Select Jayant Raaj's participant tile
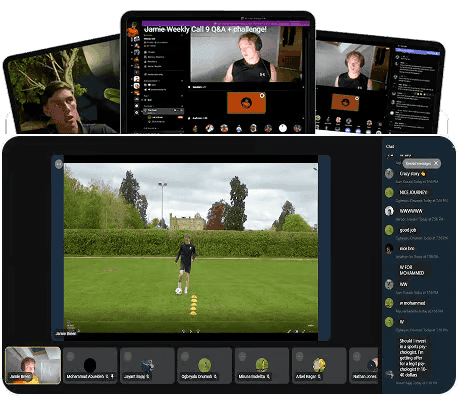The width and height of the screenshot is (458, 396). coord(147,365)
